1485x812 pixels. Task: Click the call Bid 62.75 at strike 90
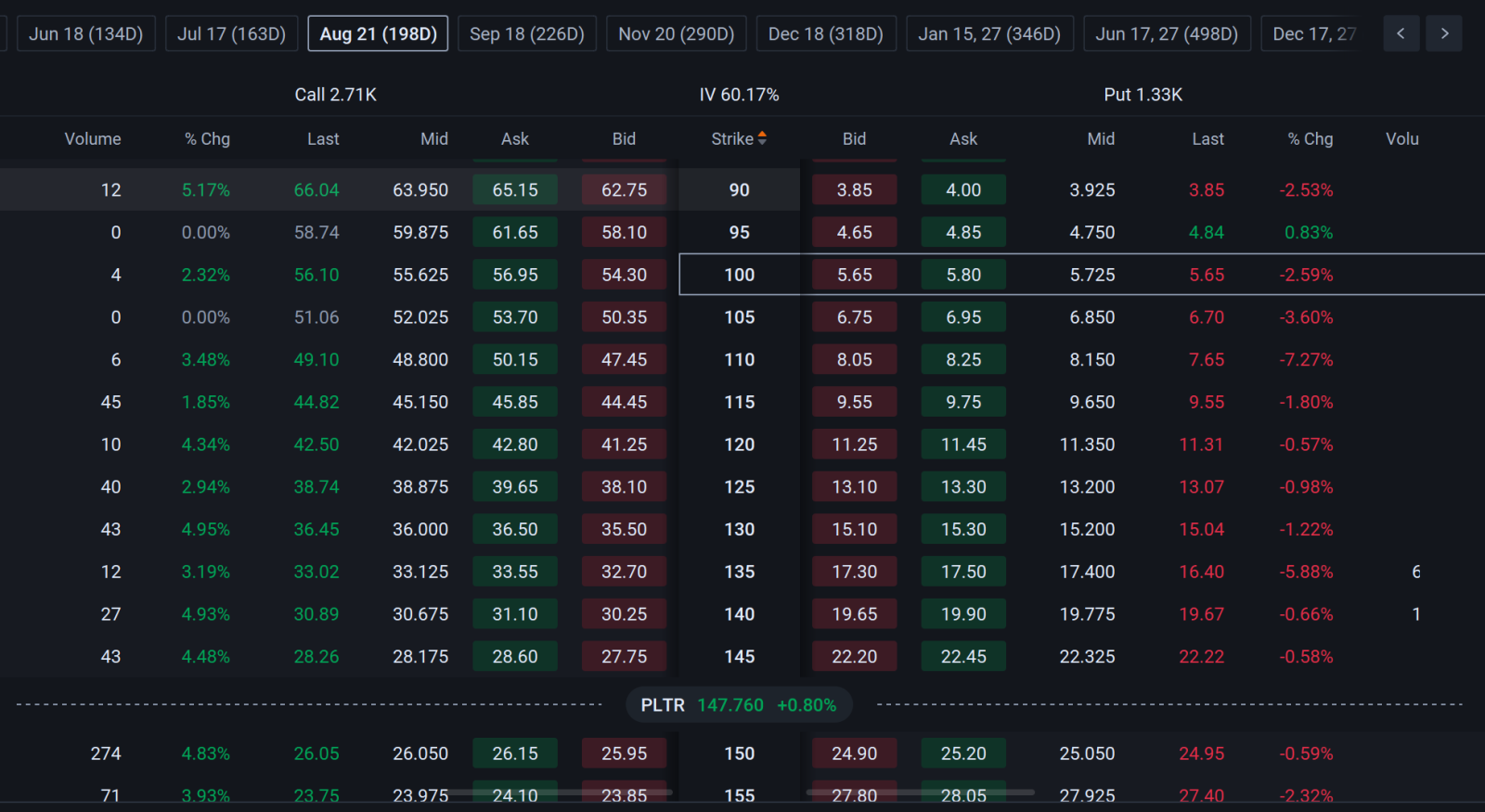coord(624,189)
